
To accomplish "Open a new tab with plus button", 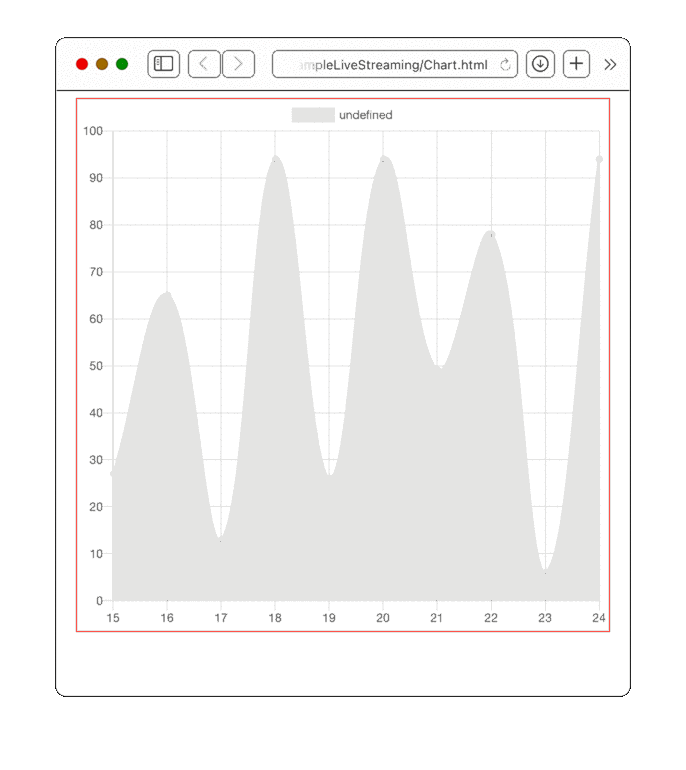I will click(576, 64).
